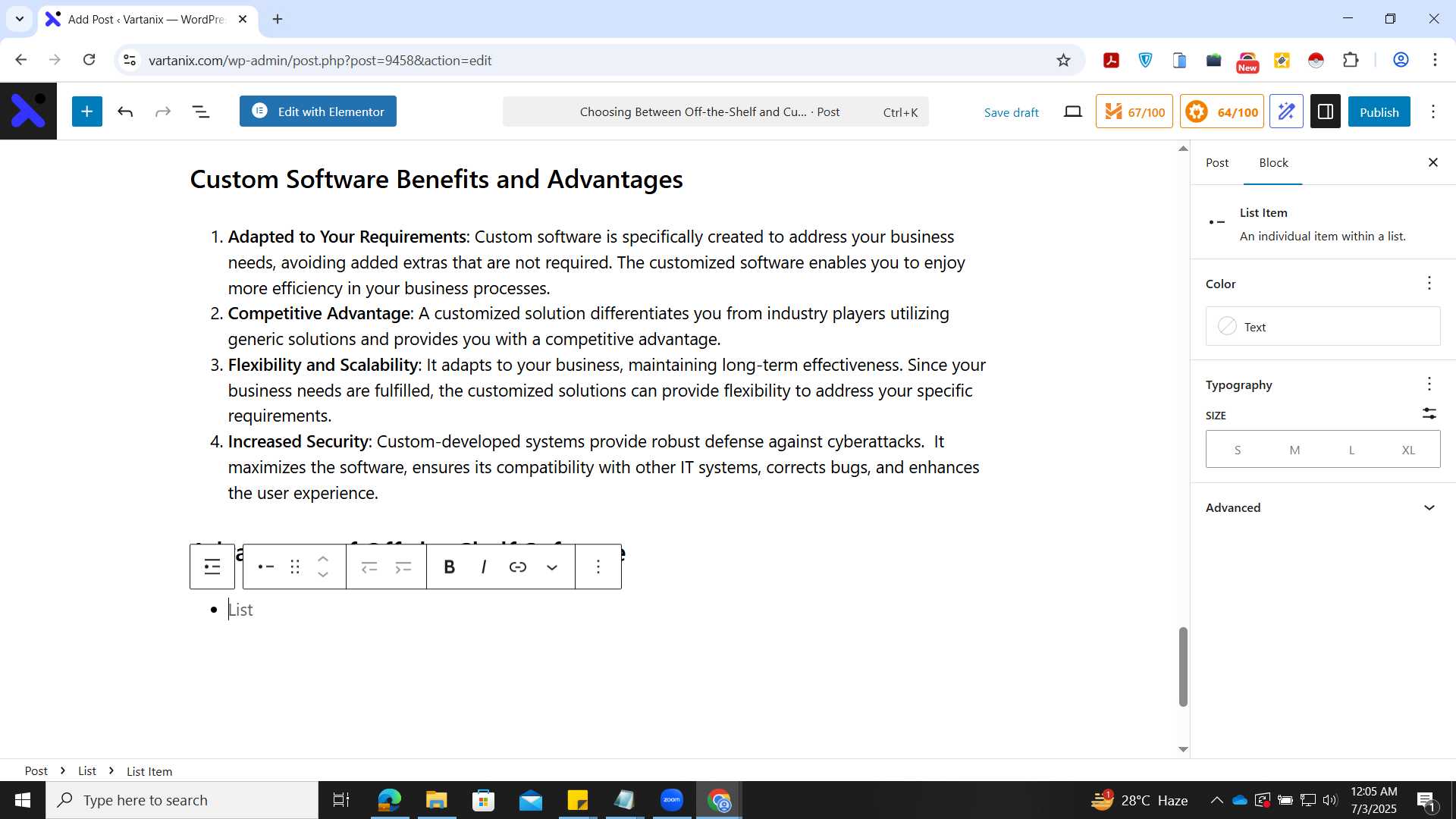Open the document overview list view
The width and height of the screenshot is (1456, 819).
click(x=201, y=112)
